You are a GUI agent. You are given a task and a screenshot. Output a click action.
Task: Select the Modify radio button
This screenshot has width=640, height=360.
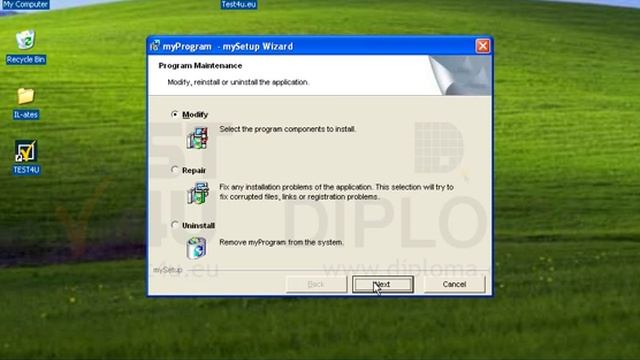(x=175, y=114)
